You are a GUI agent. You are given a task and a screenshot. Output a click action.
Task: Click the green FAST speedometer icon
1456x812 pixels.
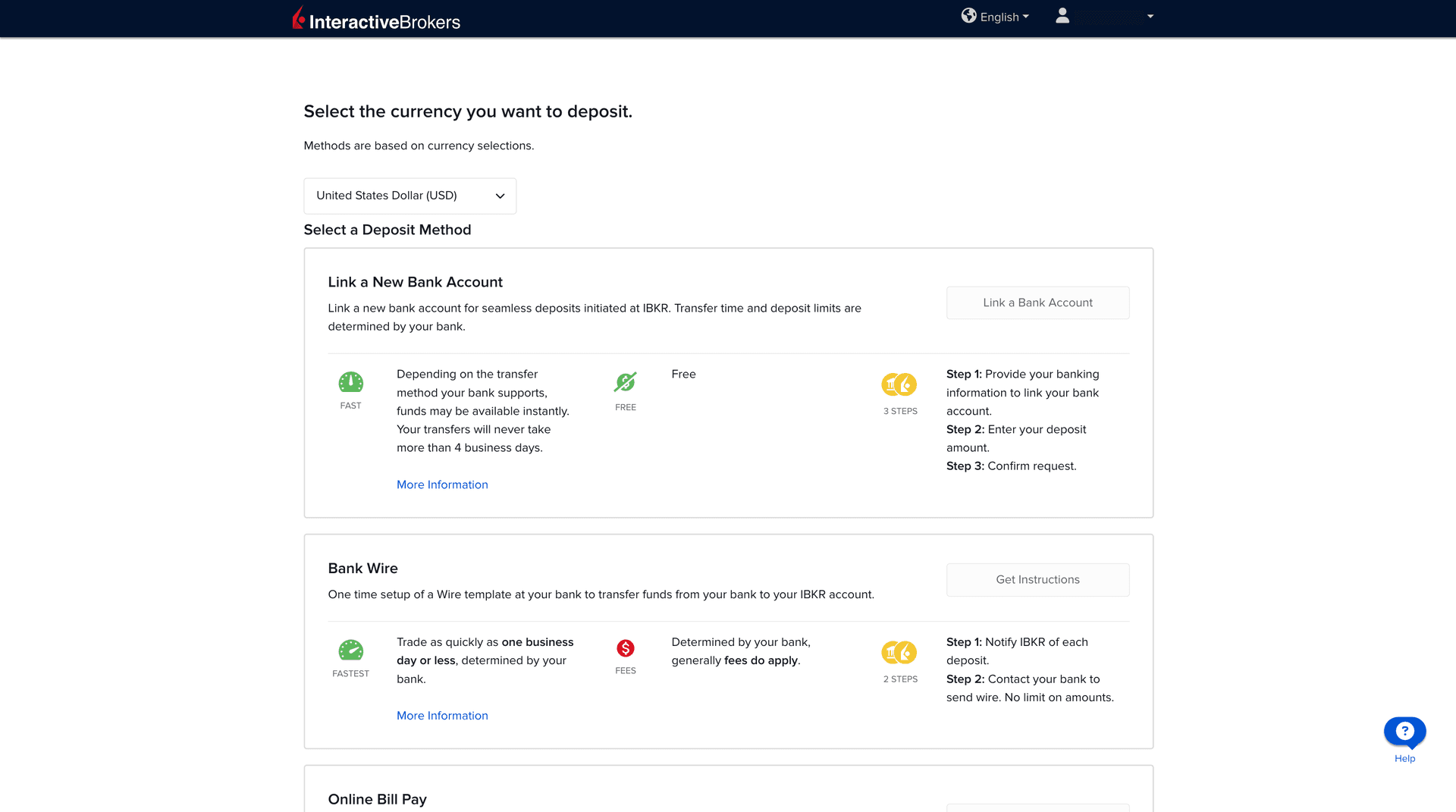pyautogui.click(x=350, y=383)
